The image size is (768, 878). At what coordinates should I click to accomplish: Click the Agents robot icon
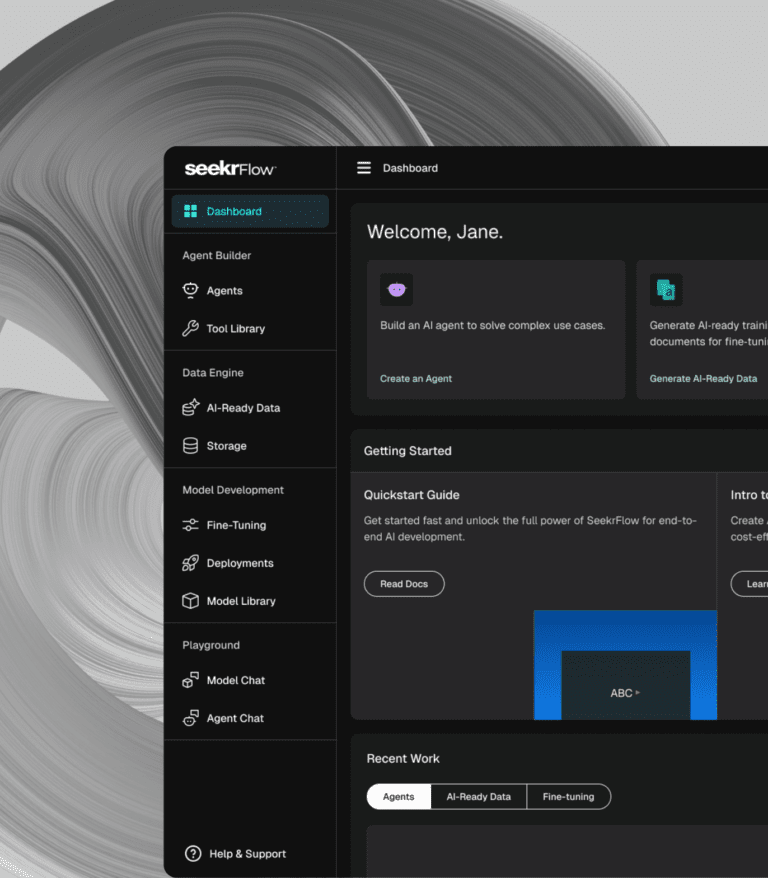(x=190, y=291)
